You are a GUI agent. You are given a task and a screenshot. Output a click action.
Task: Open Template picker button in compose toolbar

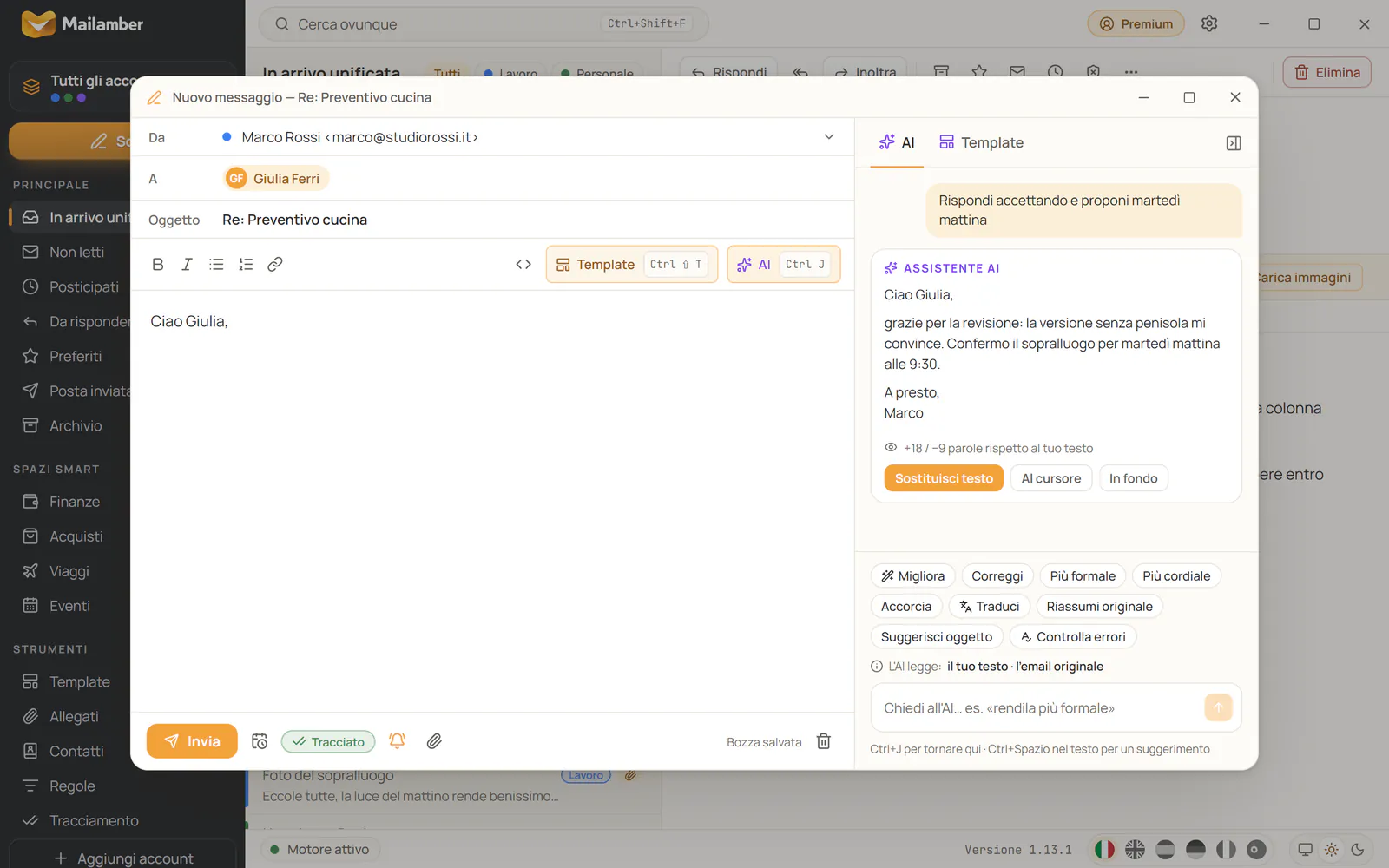coord(632,265)
